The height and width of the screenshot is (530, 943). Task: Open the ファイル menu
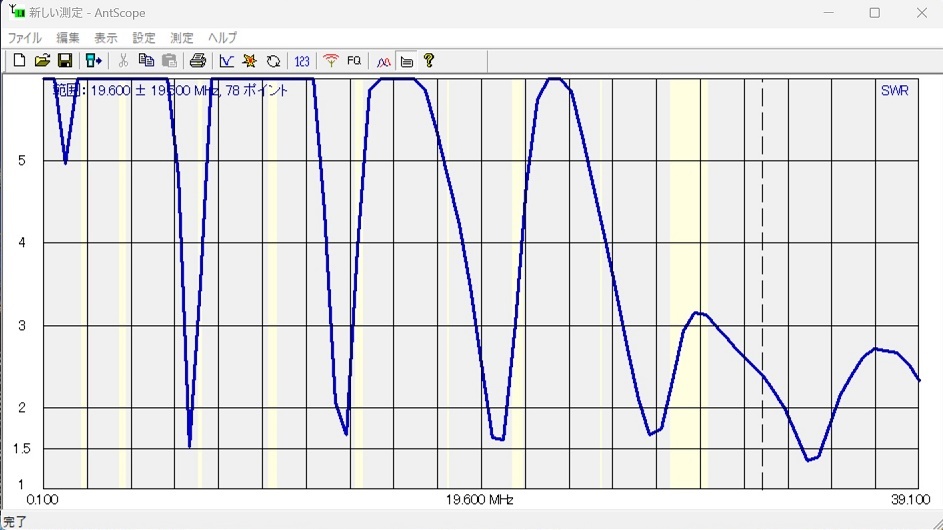tap(25, 38)
